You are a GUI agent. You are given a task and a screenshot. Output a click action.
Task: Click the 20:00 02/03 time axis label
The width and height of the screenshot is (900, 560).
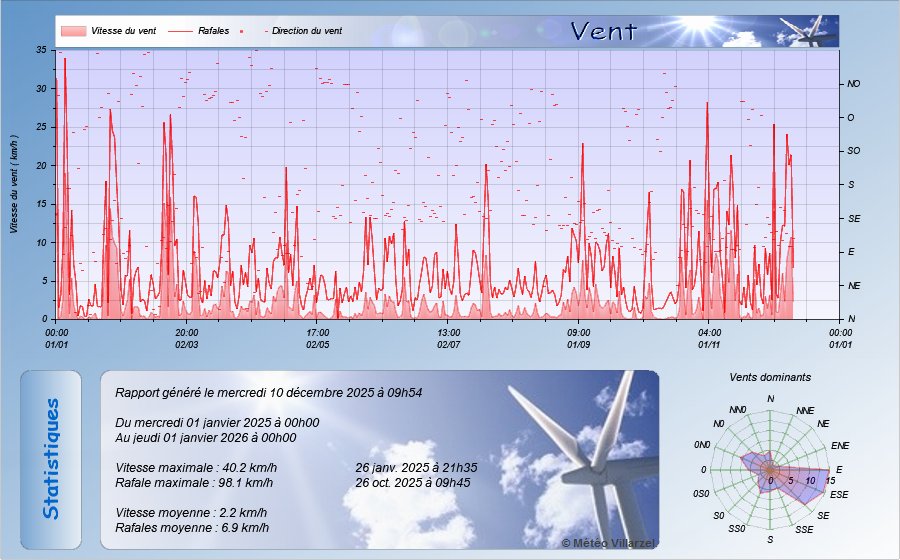tap(187, 338)
